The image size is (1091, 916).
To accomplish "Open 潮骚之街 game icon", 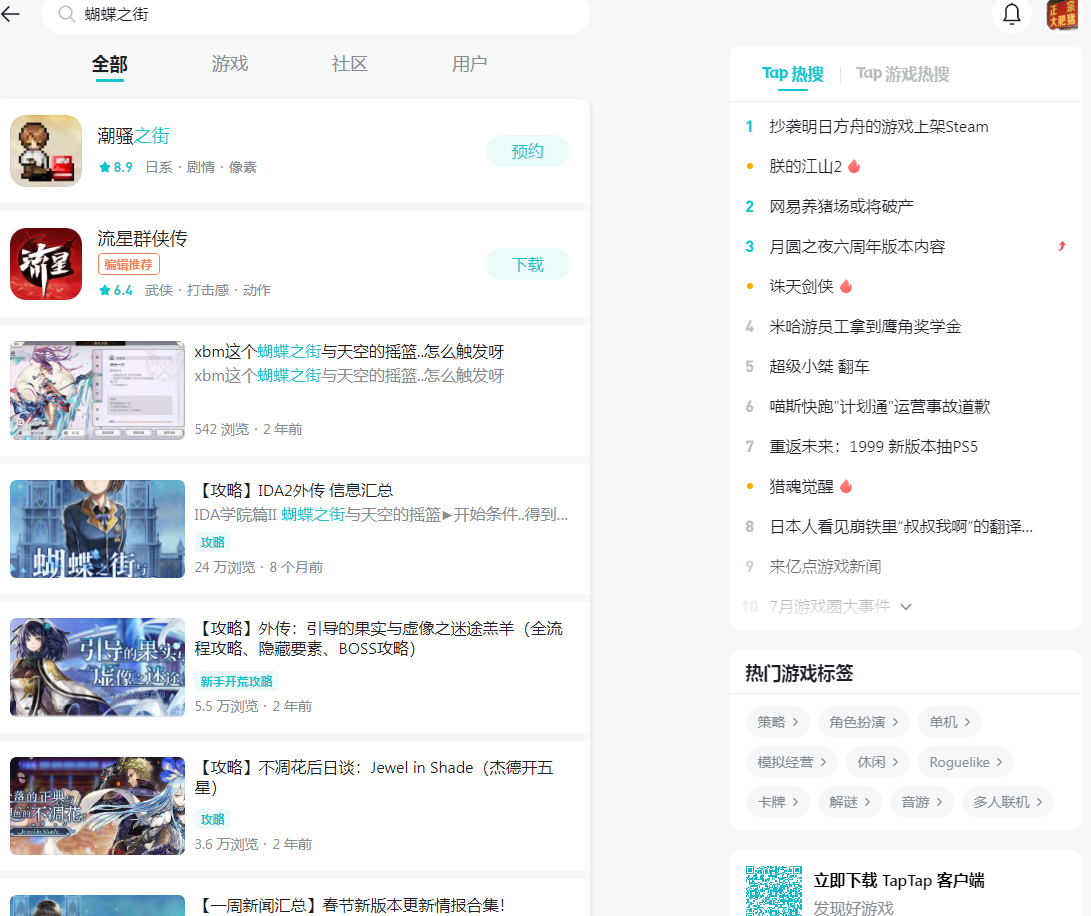I will point(46,150).
